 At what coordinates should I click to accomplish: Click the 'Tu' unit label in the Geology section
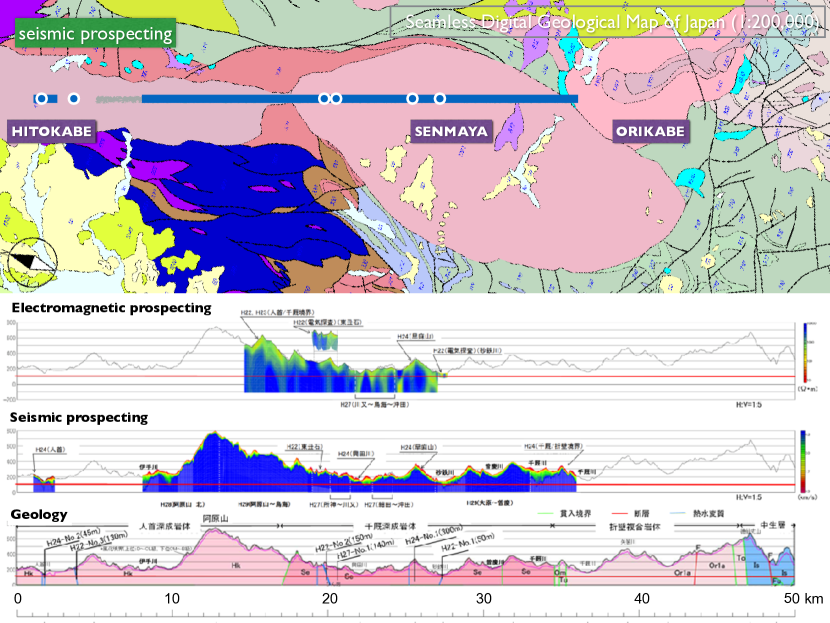(563, 580)
